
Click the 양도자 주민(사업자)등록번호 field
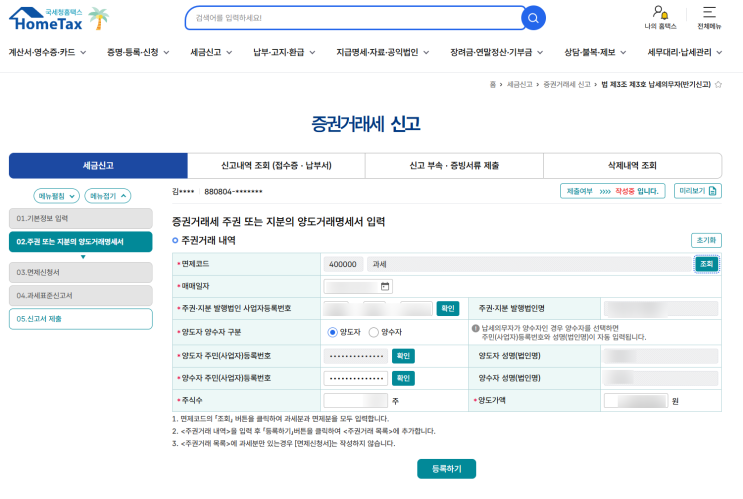(356, 356)
